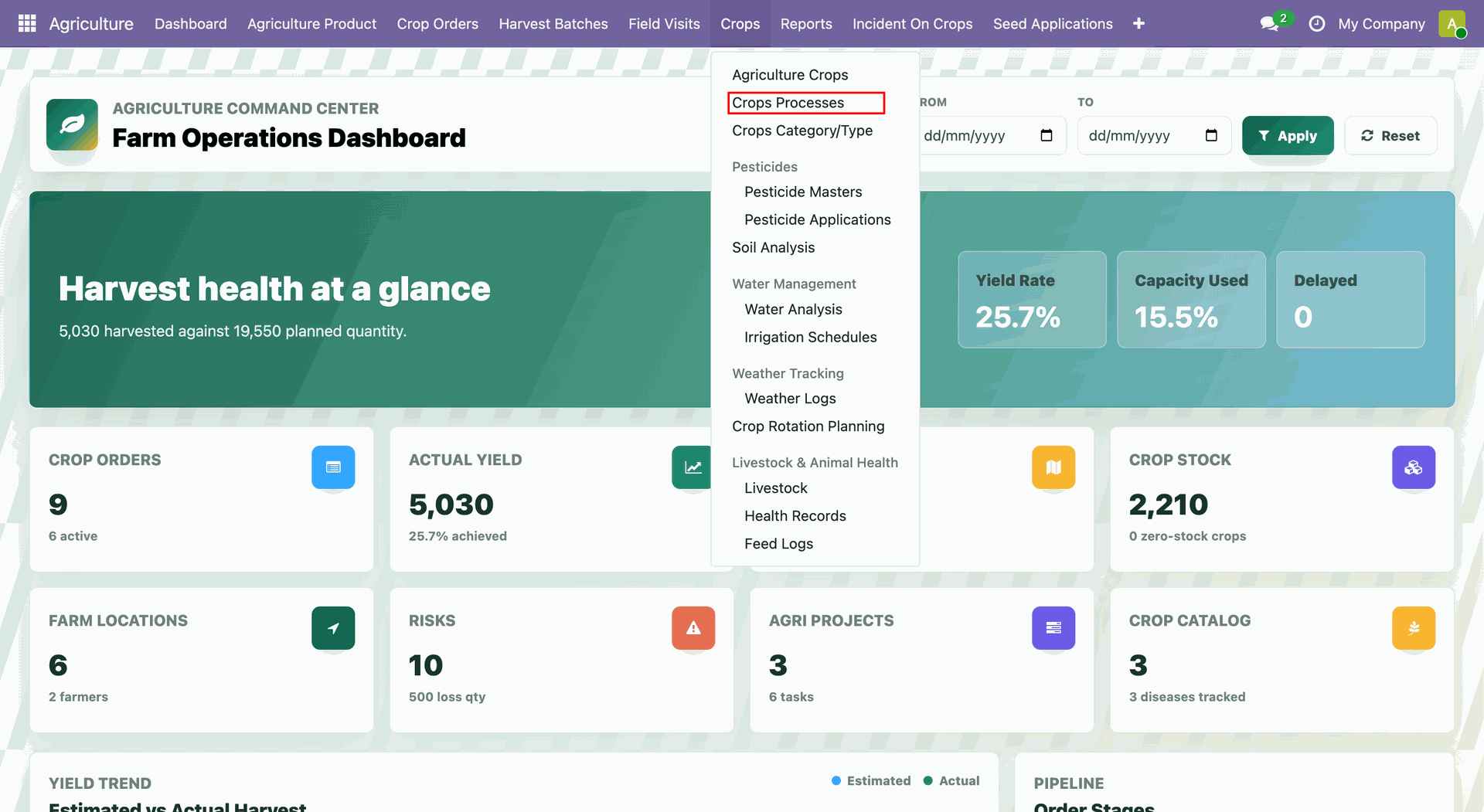Click the To date input field
This screenshot has width=1484, height=812.
(x=1154, y=136)
